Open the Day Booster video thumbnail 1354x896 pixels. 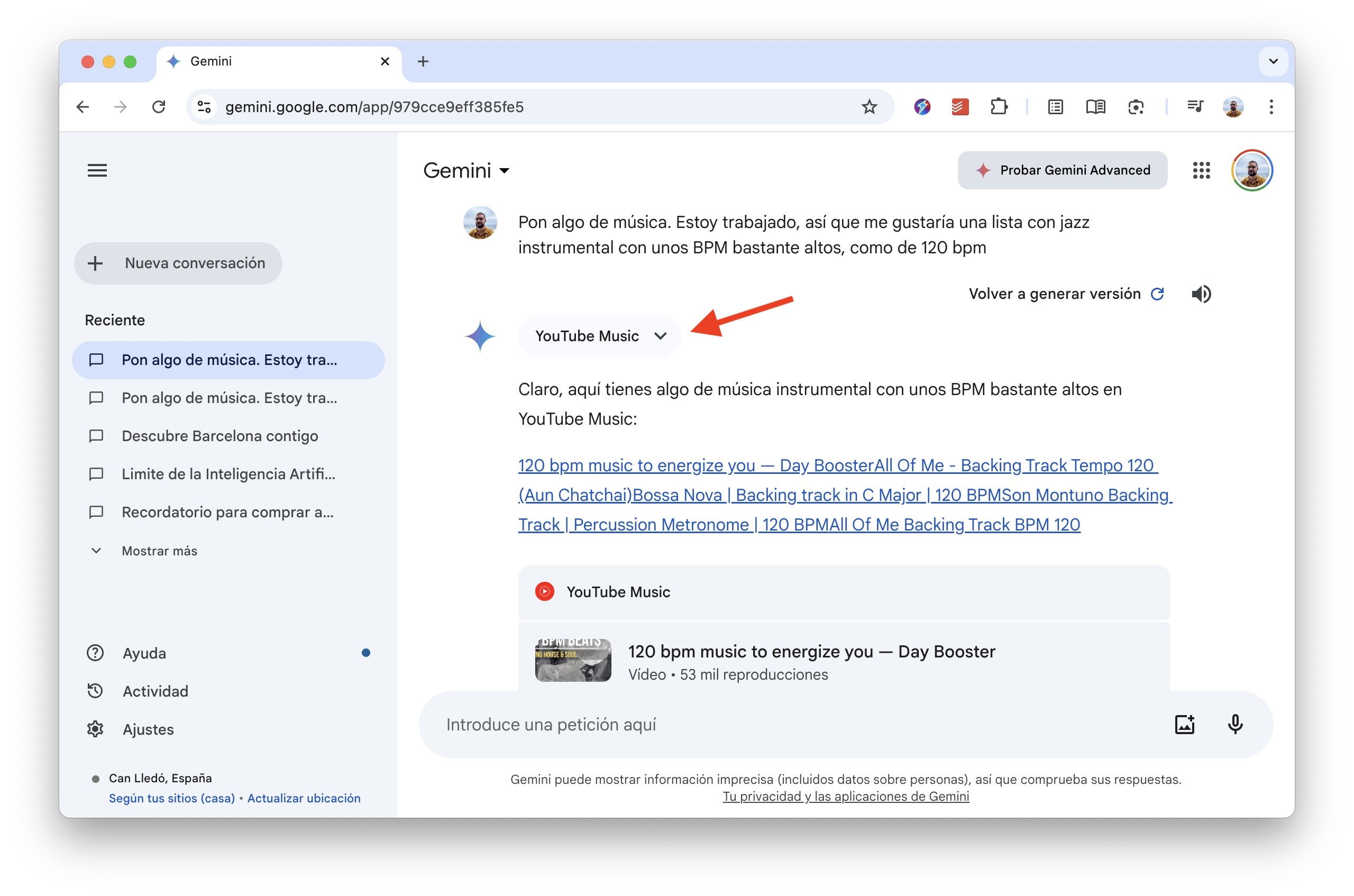click(573, 660)
